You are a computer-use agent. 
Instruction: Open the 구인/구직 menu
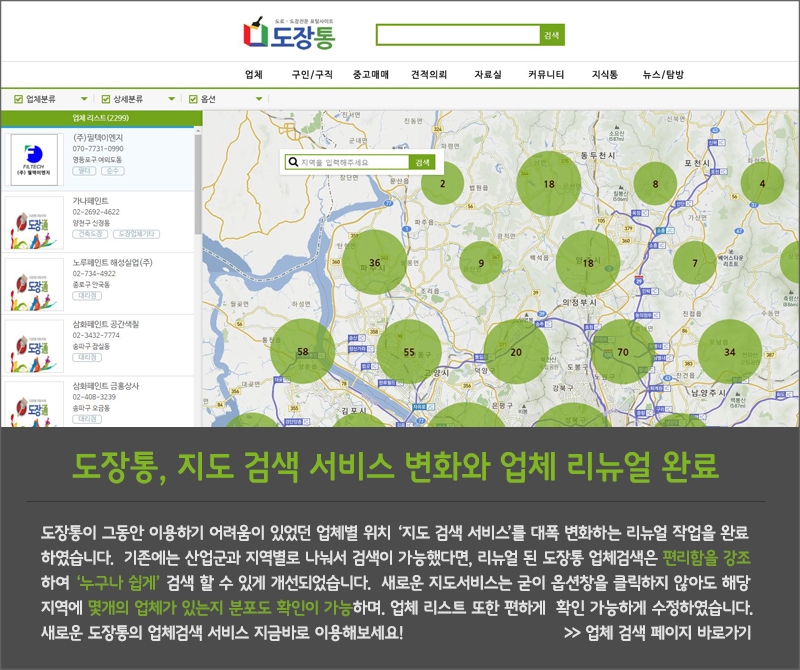pyautogui.click(x=312, y=75)
